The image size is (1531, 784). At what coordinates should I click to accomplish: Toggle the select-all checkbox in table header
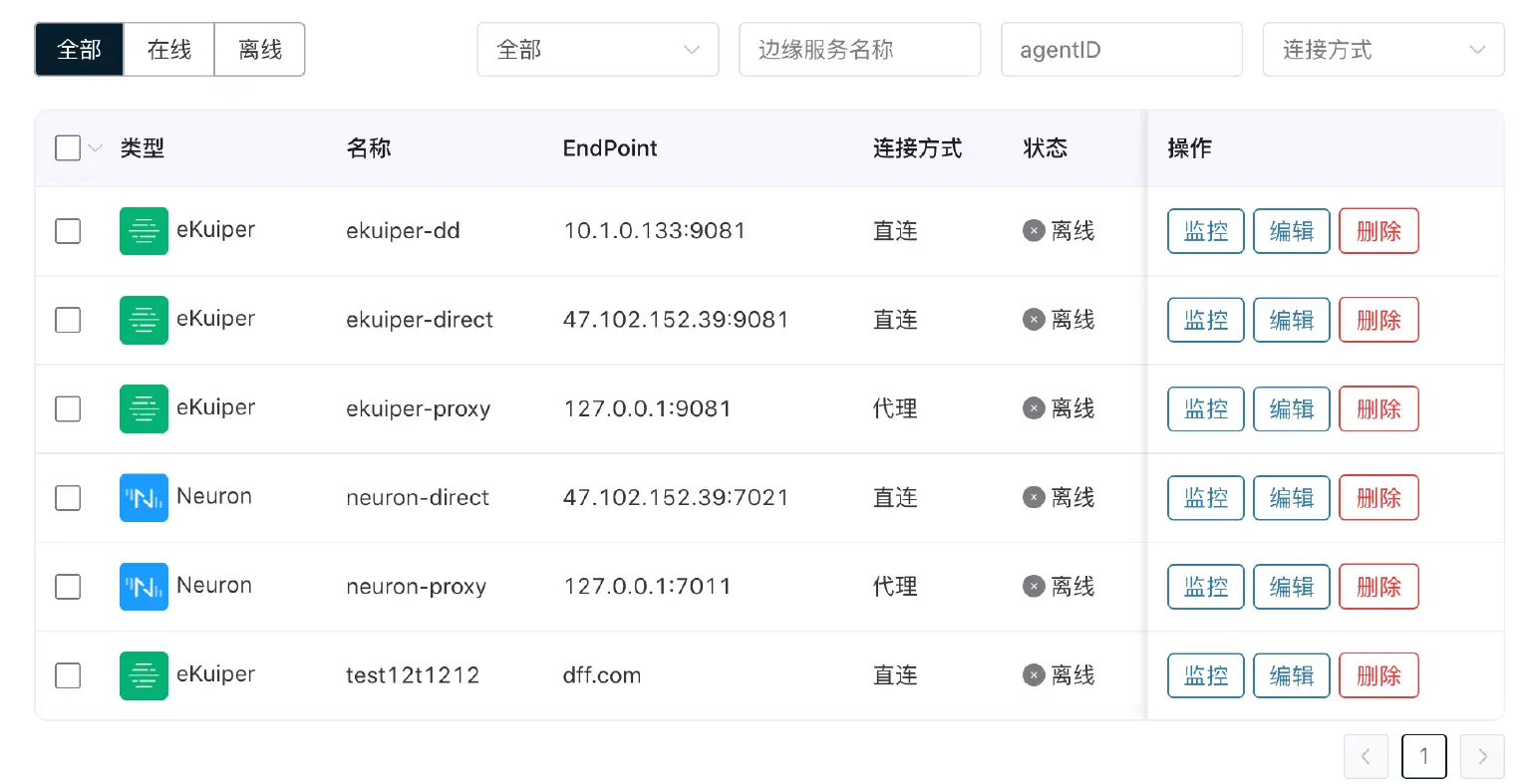(66, 146)
